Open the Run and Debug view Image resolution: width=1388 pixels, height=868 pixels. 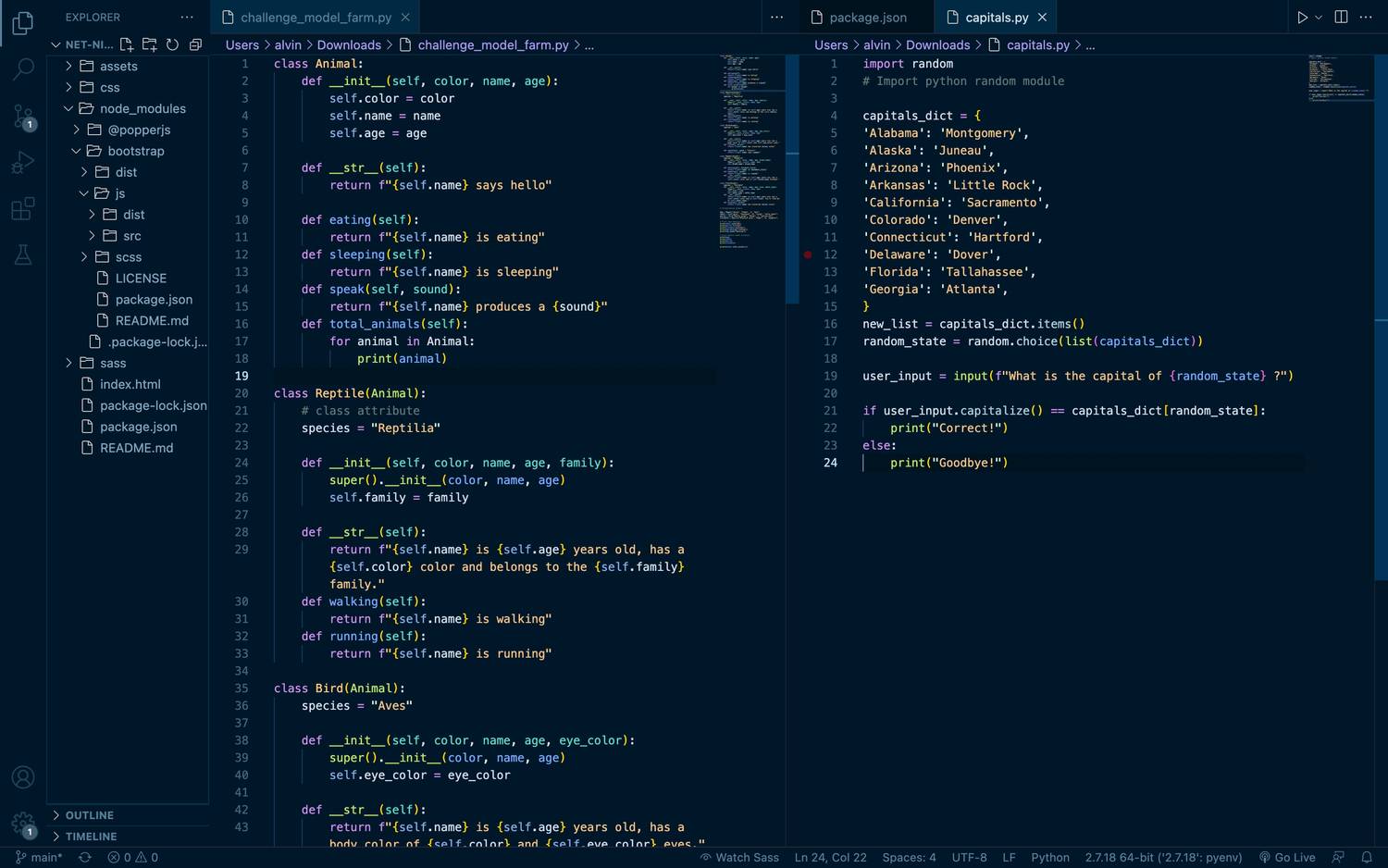click(23, 163)
